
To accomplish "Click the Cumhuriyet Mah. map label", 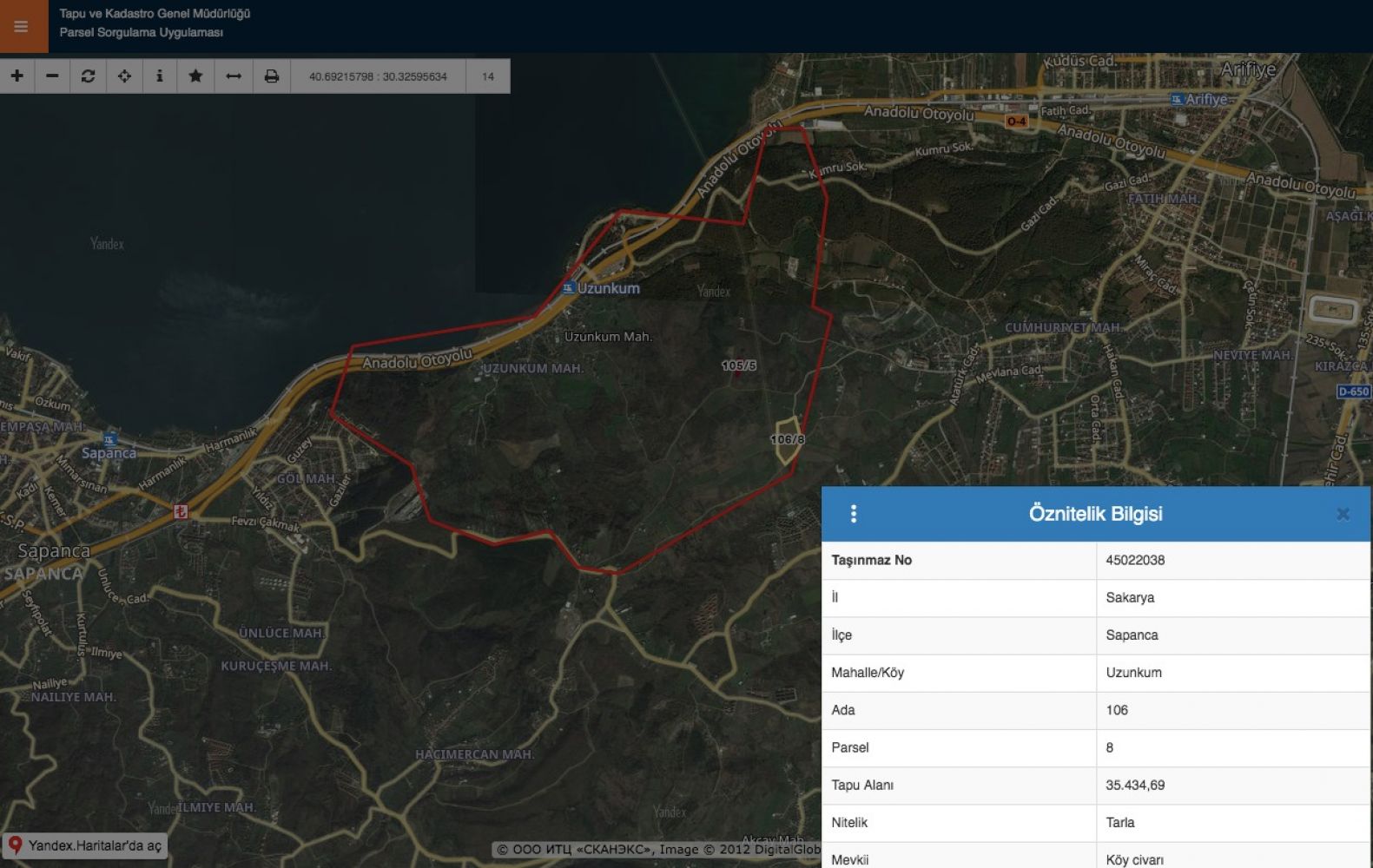I will [x=1062, y=327].
